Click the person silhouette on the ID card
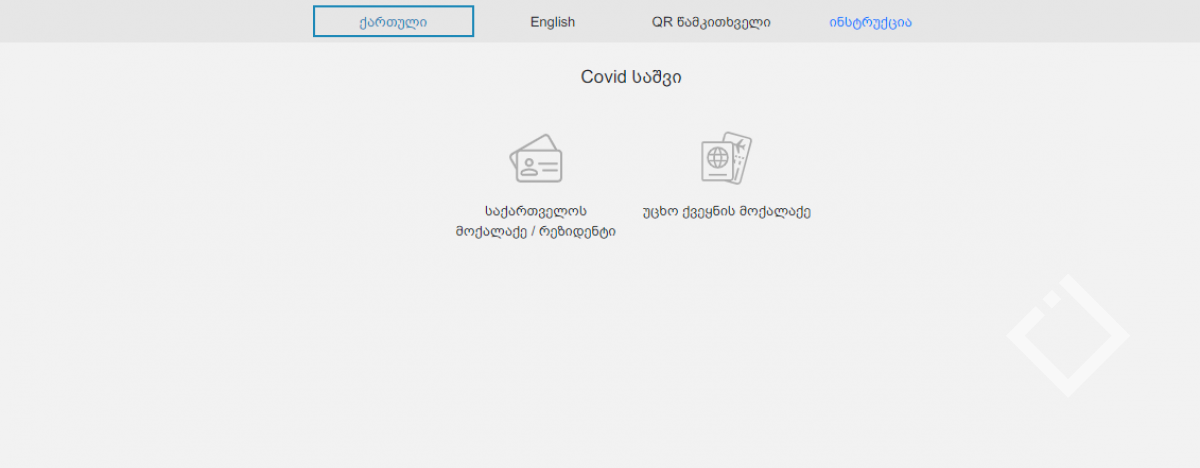 coord(527,166)
